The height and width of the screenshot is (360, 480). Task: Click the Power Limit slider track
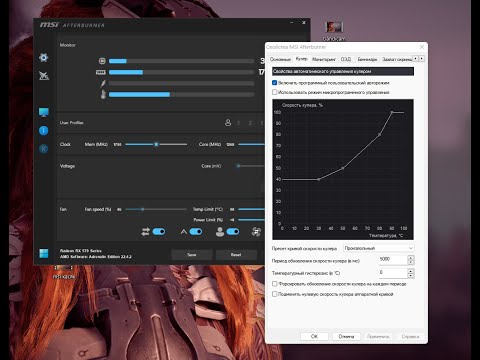pos(252,220)
